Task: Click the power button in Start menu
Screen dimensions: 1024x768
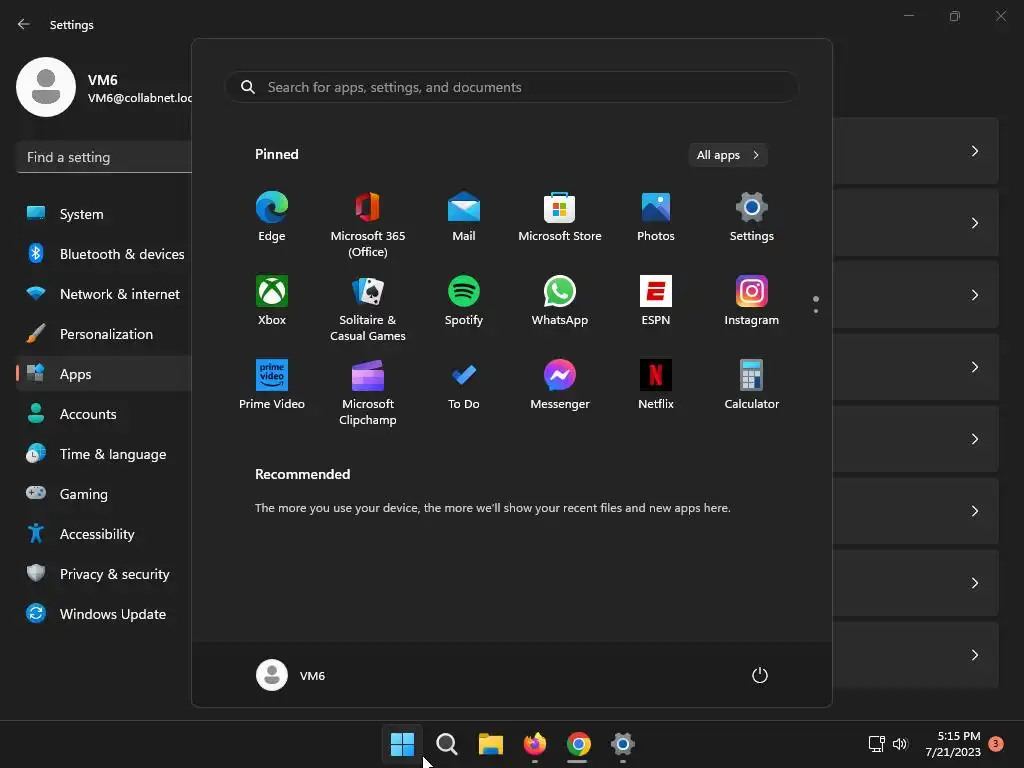Action: point(760,675)
